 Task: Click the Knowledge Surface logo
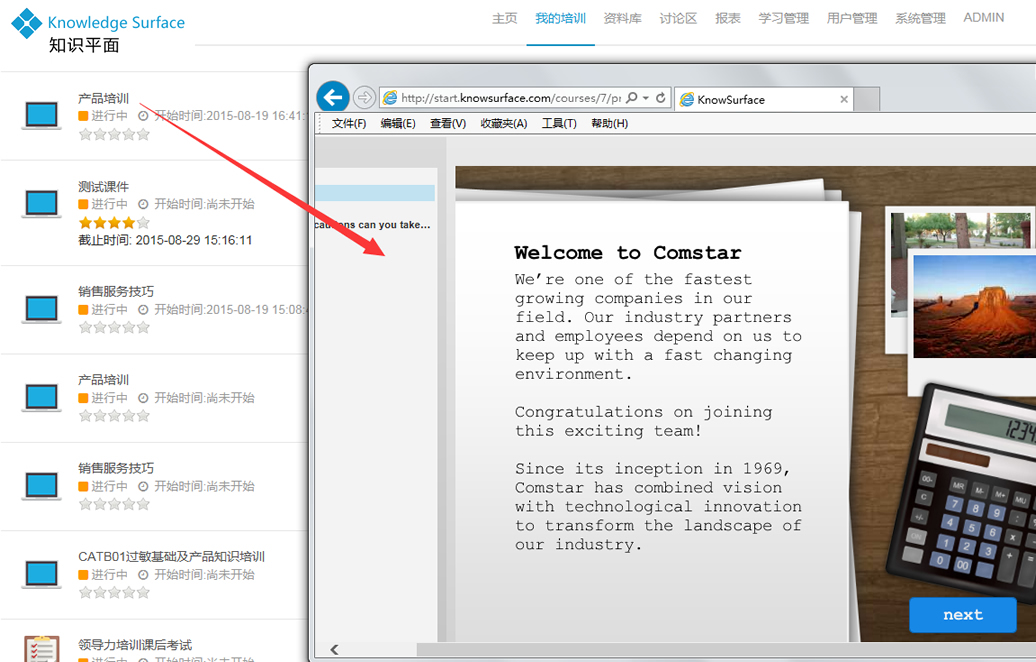pos(98,31)
